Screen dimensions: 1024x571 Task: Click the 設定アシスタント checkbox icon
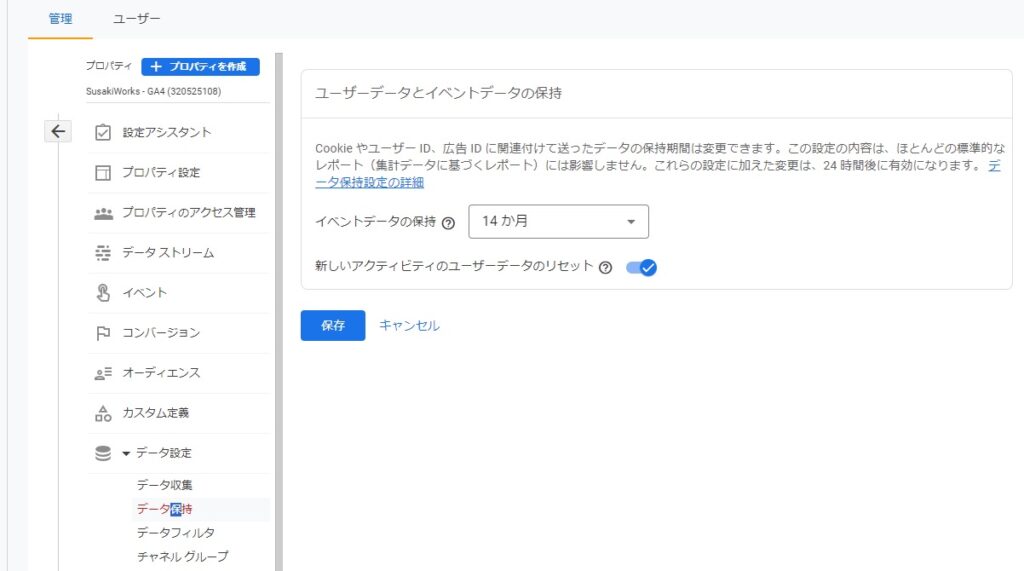tap(103, 133)
